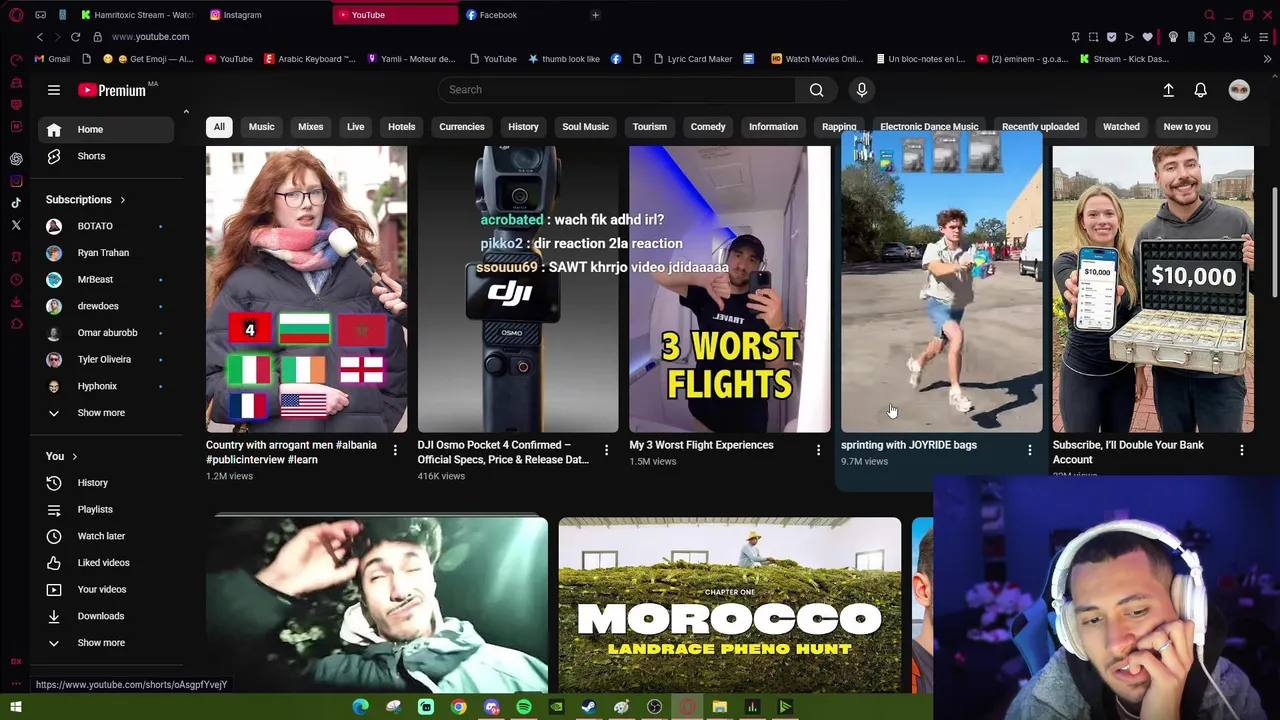Open Steam from the taskbar
Viewport: 1280px width, 720px height.
pyautogui.click(x=589, y=707)
